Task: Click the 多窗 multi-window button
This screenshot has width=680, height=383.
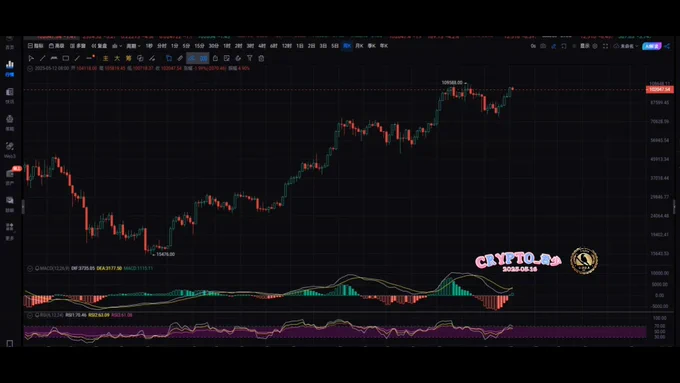Action: click(78, 46)
